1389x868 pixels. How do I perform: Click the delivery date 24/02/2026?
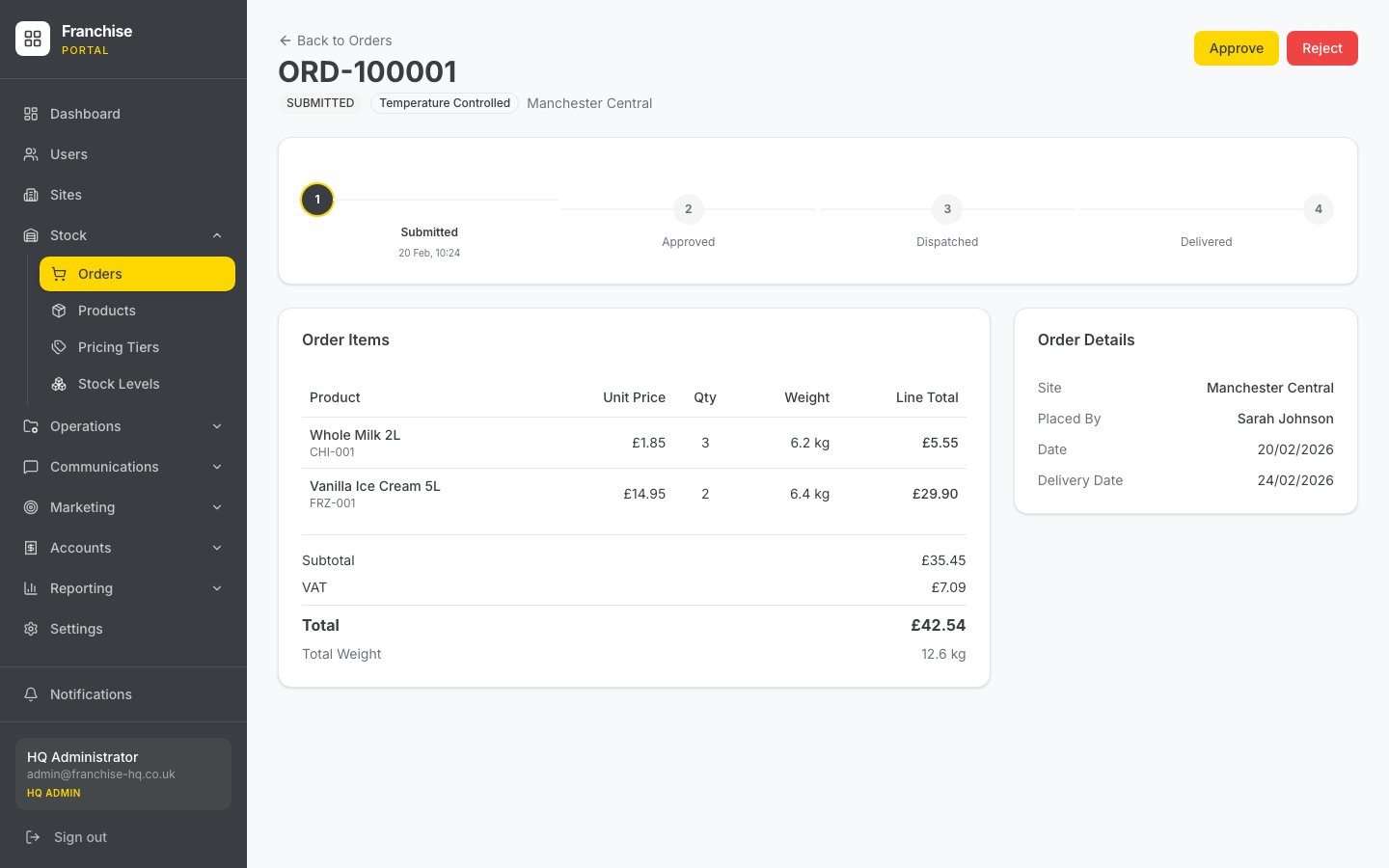[1295, 480]
